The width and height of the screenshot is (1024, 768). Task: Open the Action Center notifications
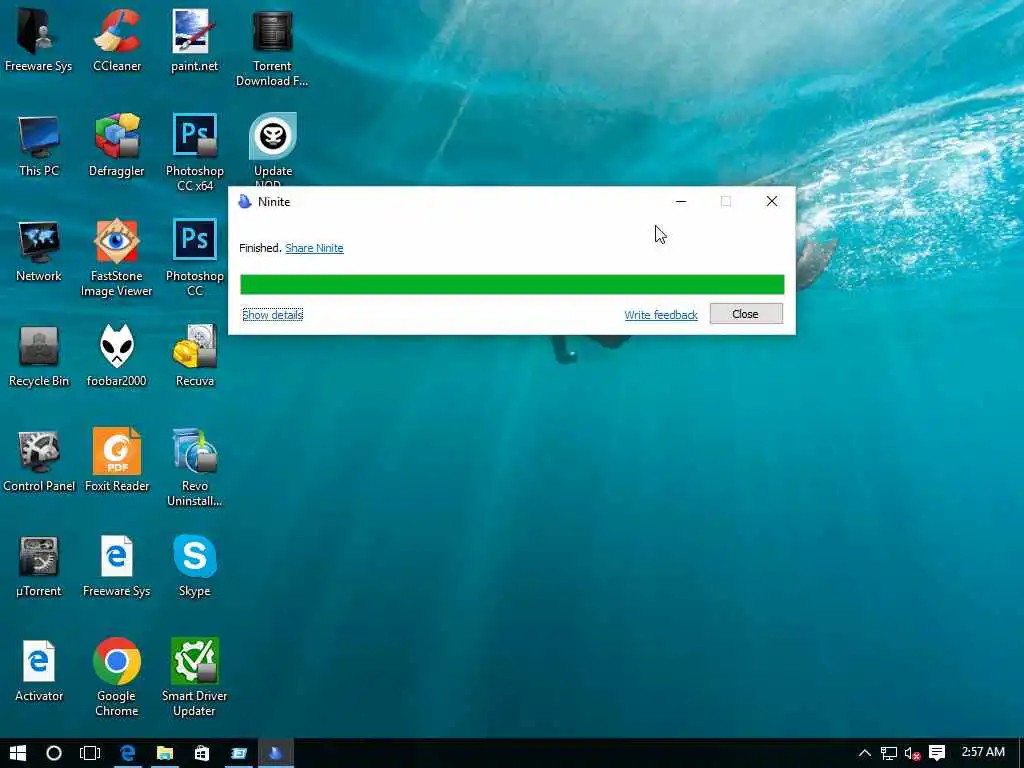937,753
